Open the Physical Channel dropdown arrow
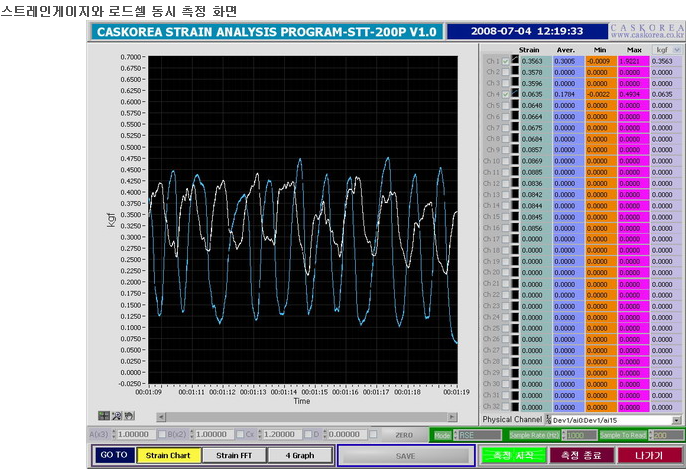 677,420
